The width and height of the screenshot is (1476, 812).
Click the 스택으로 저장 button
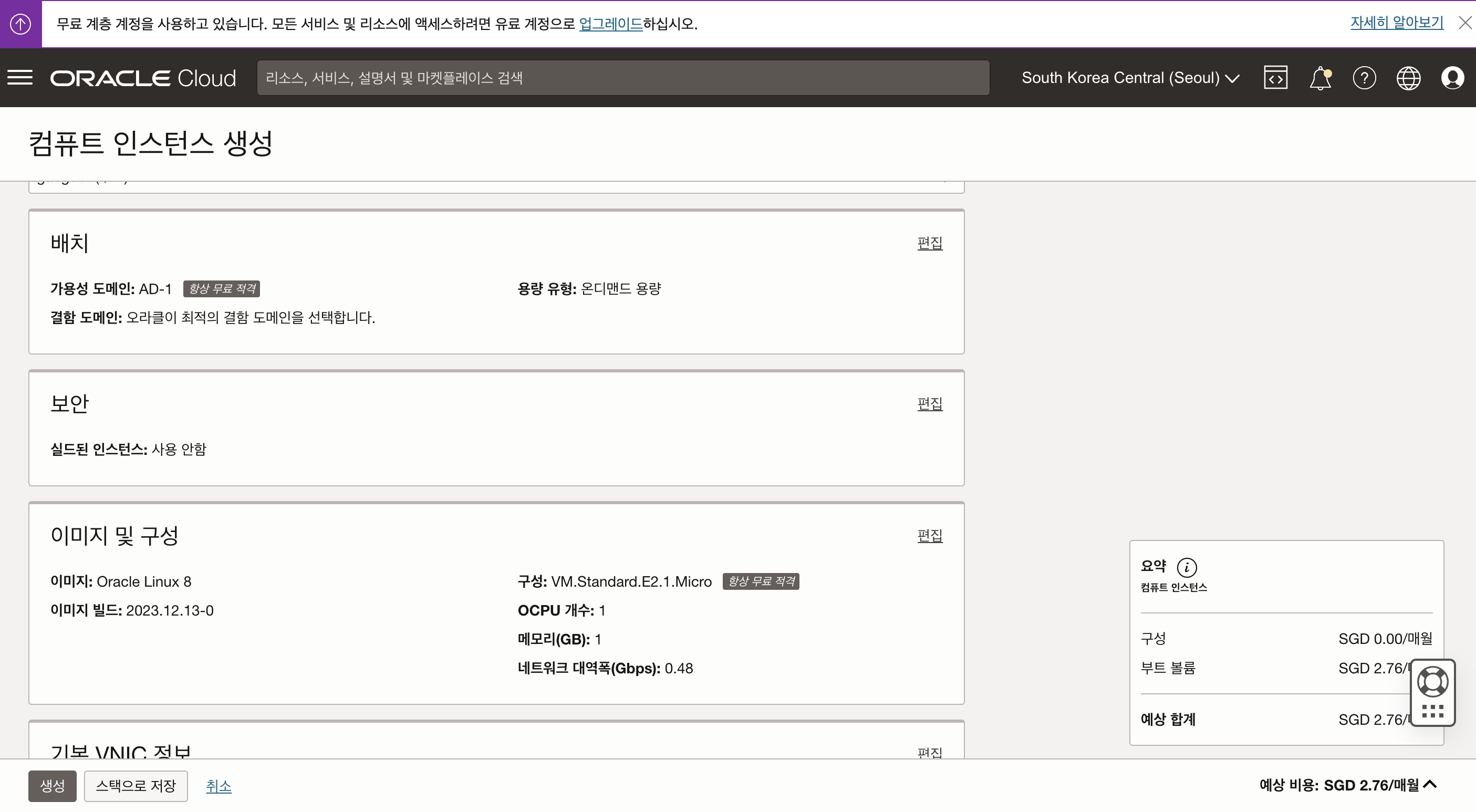136,786
